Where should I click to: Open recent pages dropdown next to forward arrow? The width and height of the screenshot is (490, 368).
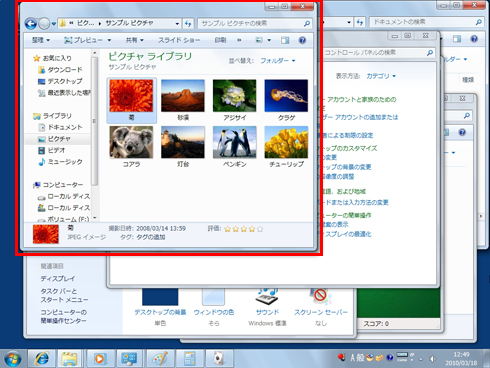54,24
